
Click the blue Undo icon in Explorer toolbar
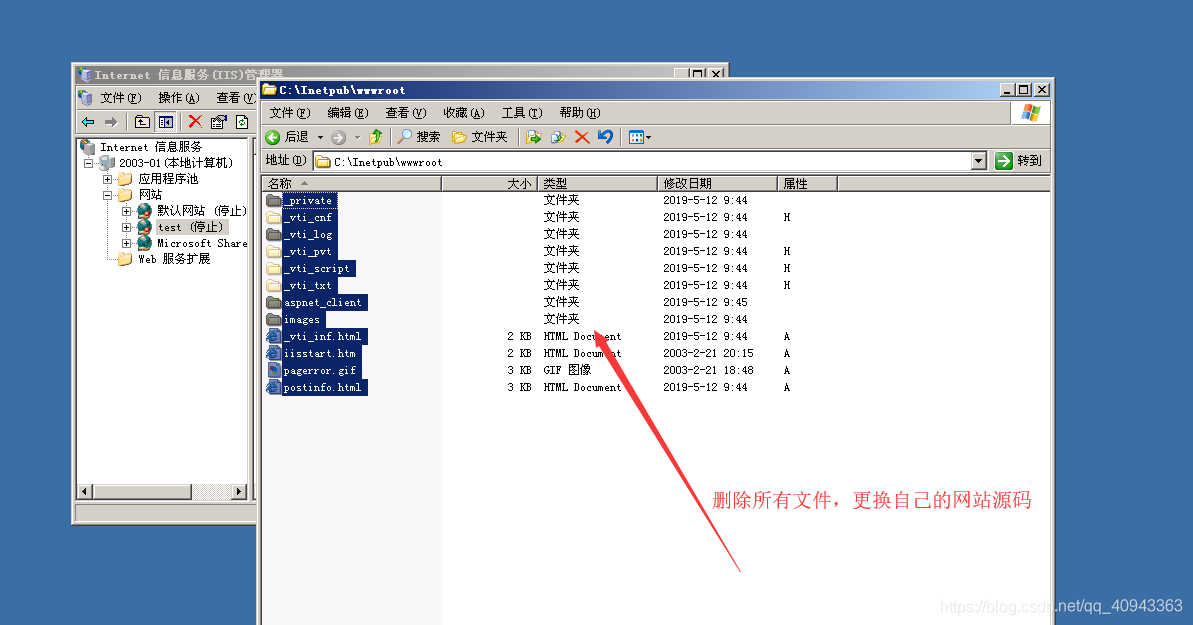pyautogui.click(x=606, y=137)
